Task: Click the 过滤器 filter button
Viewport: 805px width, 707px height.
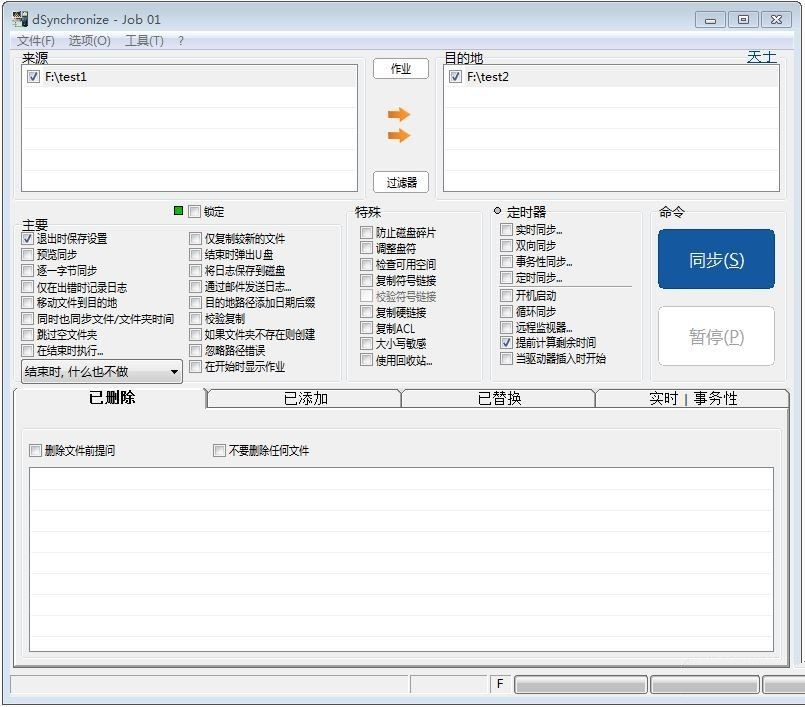Action: point(401,182)
